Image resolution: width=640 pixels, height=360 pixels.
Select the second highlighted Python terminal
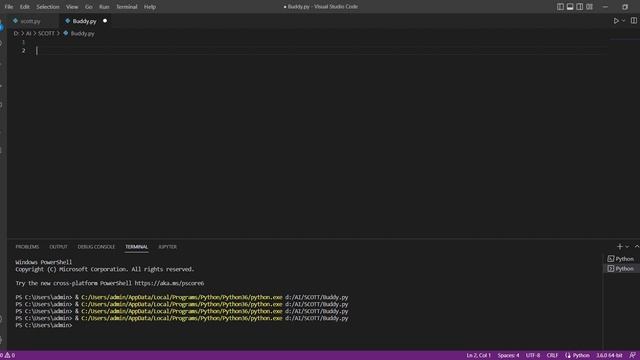click(x=621, y=269)
